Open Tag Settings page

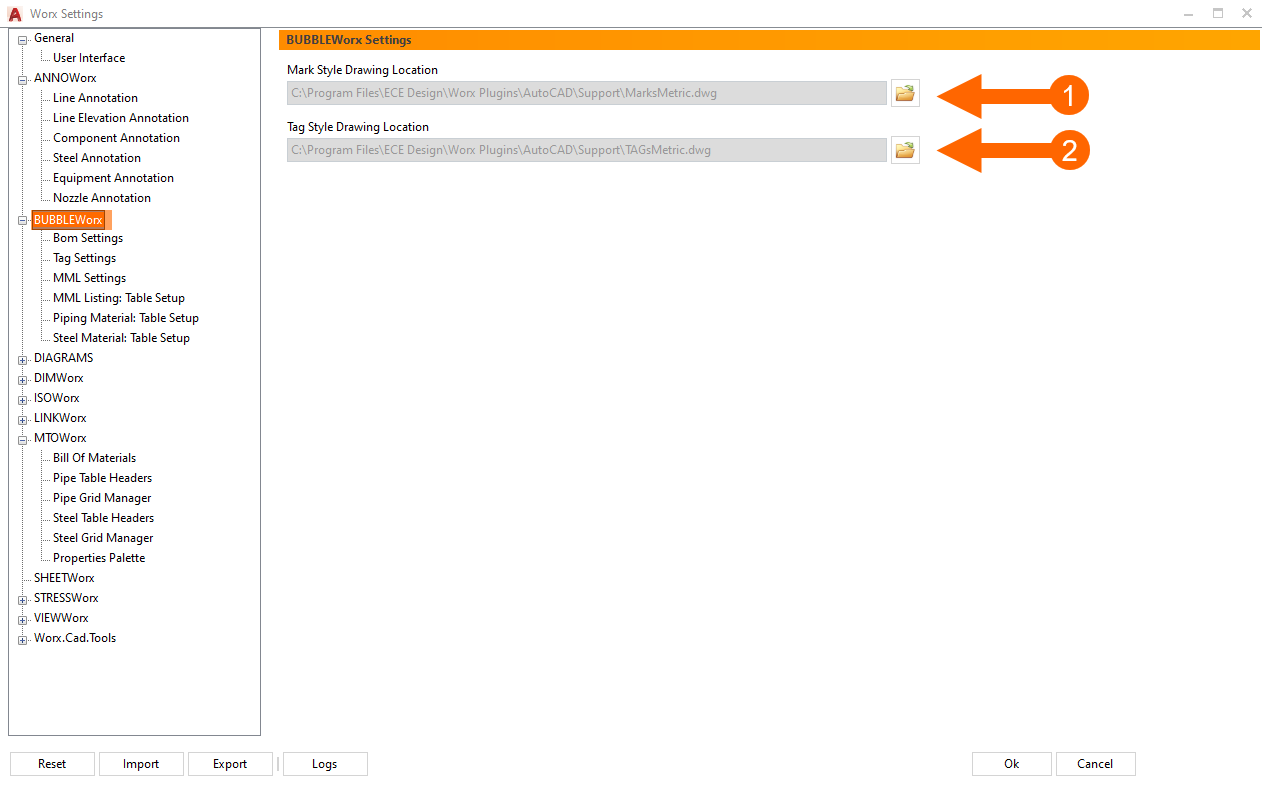click(x=84, y=258)
